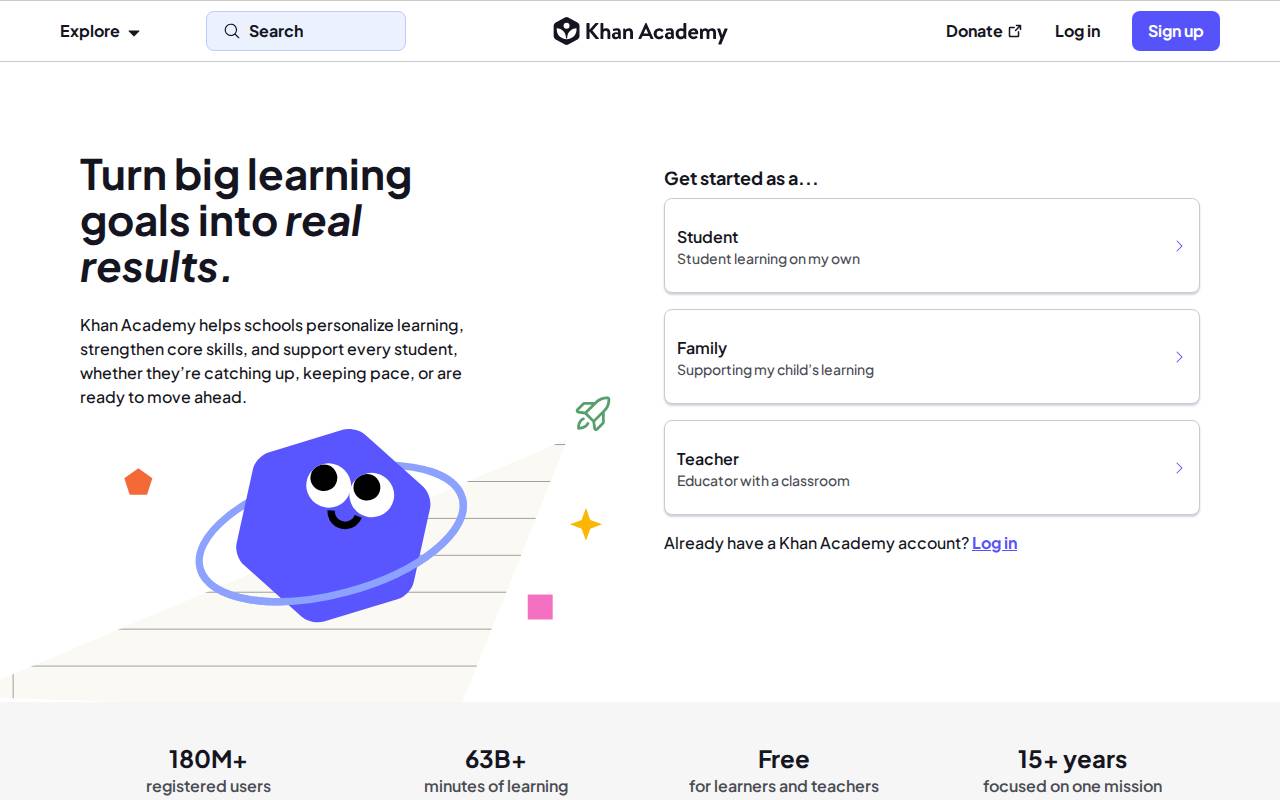Click the 'Turn big learning goals' headline
1280x800 pixels.
tap(246, 221)
